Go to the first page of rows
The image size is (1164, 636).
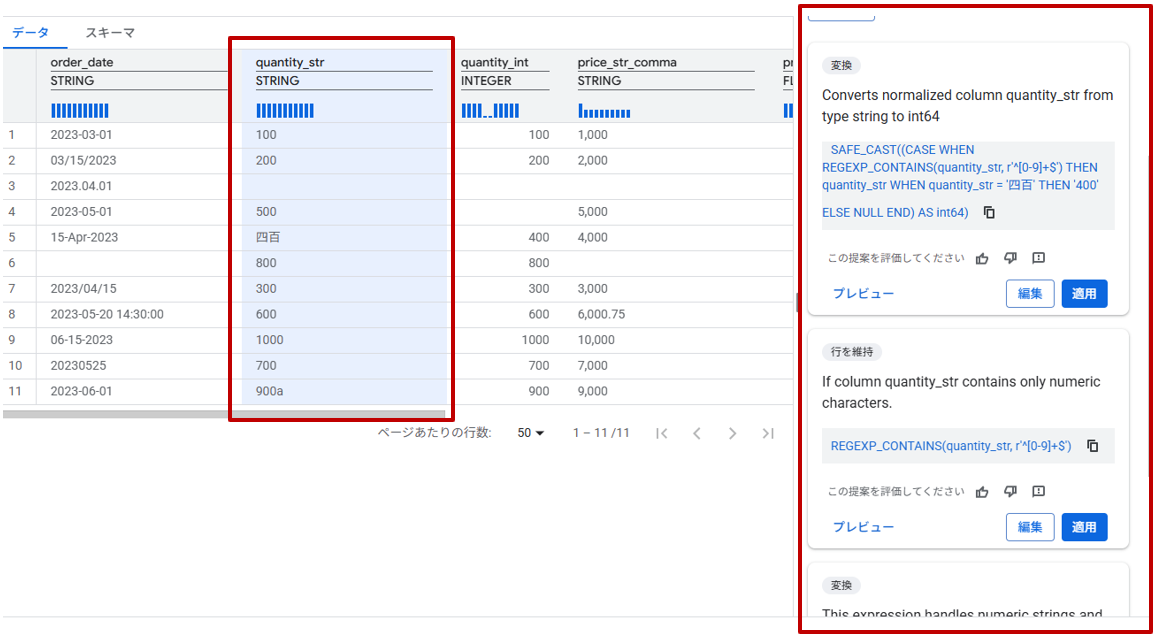pyautogui.click(x=661, y=433)
